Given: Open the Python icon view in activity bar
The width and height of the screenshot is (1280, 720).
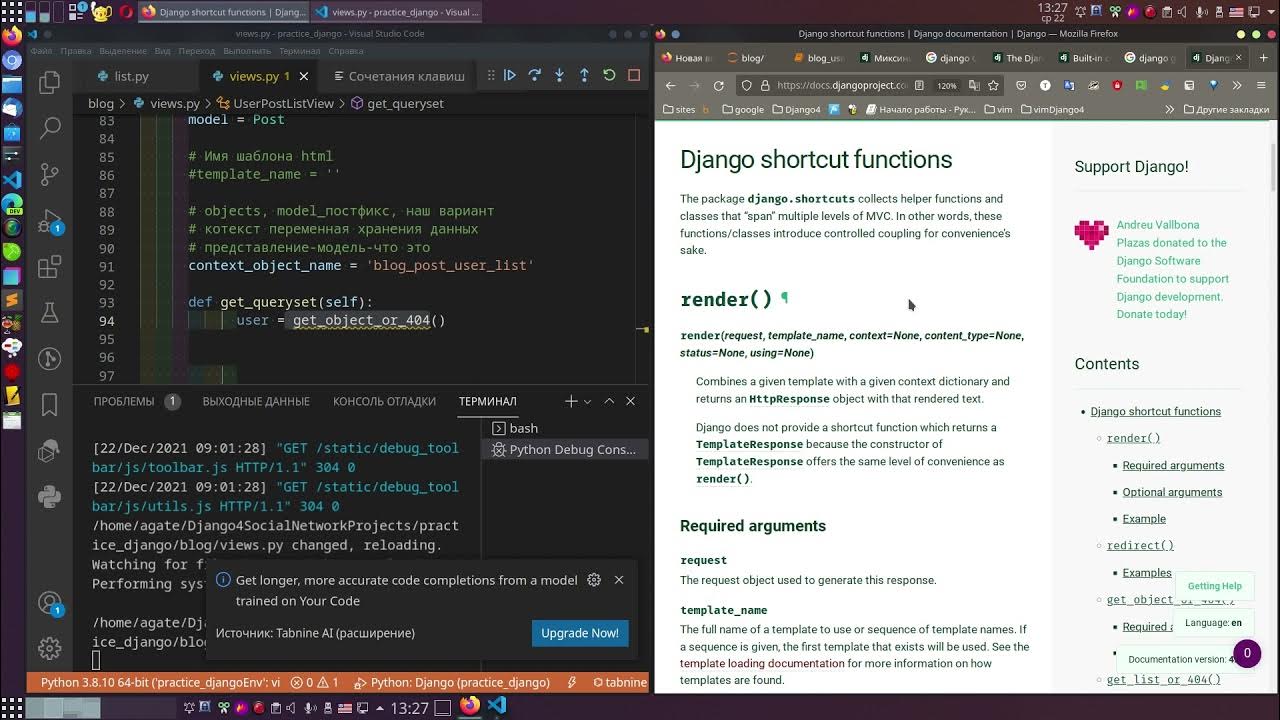Looking at the screenshot, I should pyautogui.click(x=49, y=497).
